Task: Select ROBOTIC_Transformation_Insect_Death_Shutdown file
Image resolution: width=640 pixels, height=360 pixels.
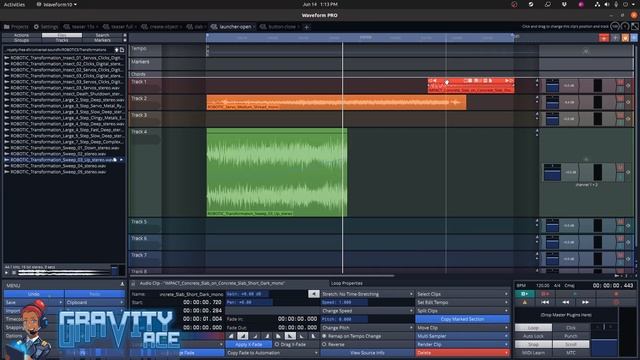Action: pos(65,94)
